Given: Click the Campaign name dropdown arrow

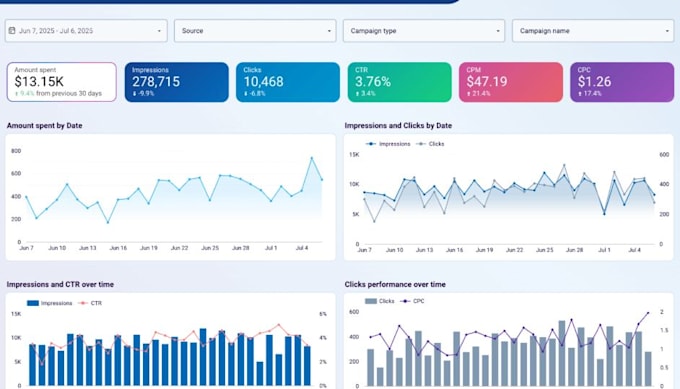Looking at the screenshot, I should click(x=667, y=31).
